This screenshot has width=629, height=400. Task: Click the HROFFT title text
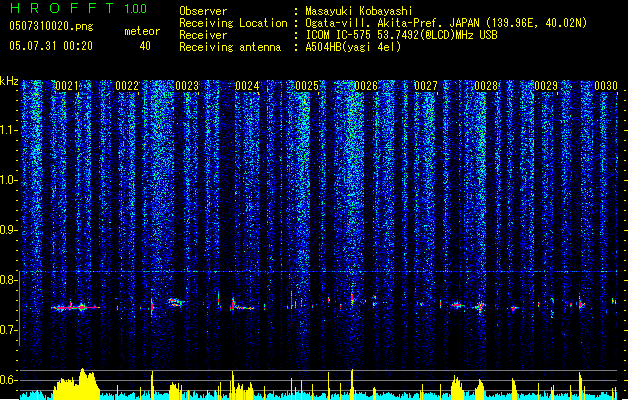click(x=62, y=8)
